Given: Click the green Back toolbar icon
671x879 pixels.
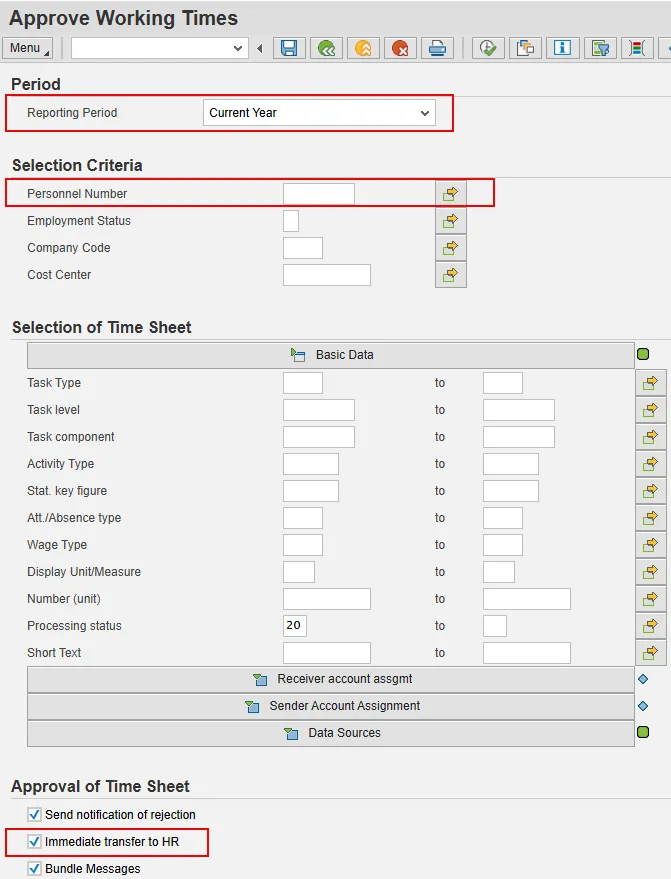Looking at the screenshot, I should 326,48.
